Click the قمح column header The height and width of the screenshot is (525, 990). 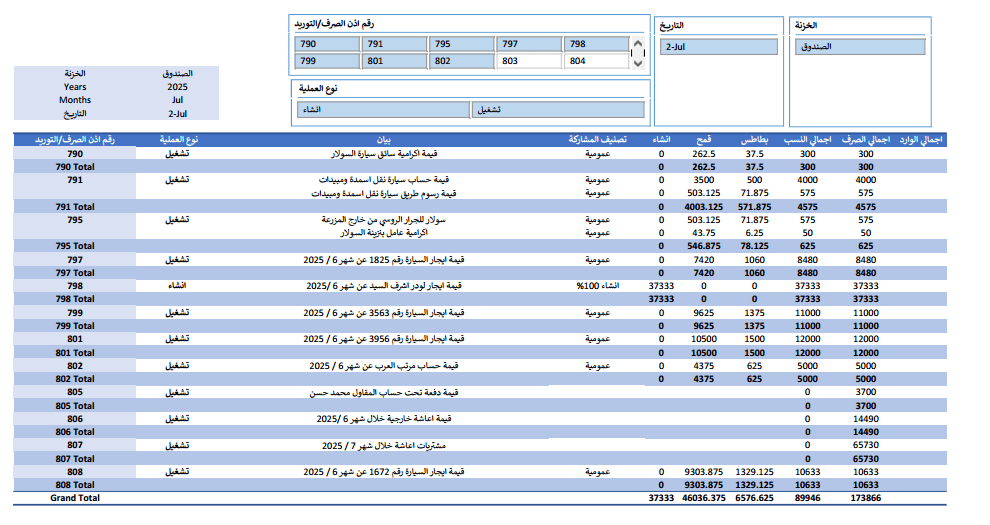(703, 139)
